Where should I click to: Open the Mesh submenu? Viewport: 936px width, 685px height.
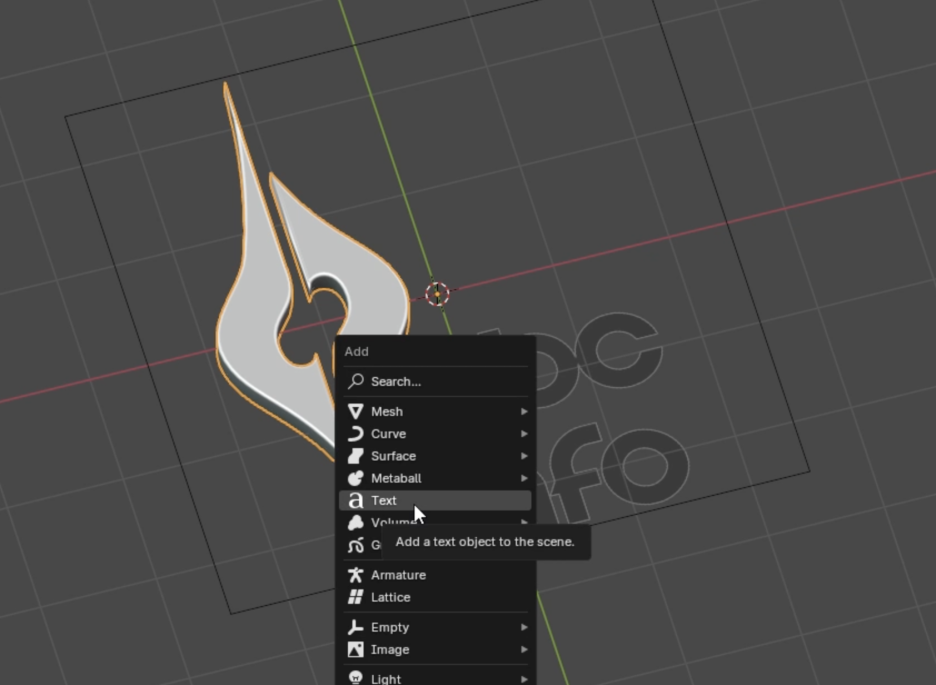[435, 411]
